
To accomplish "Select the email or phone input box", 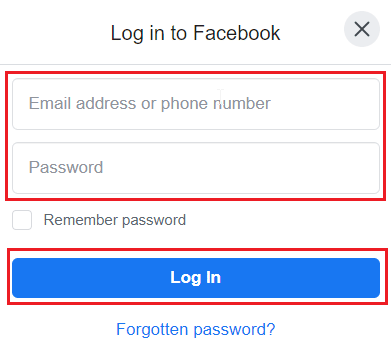I will 196,104.
